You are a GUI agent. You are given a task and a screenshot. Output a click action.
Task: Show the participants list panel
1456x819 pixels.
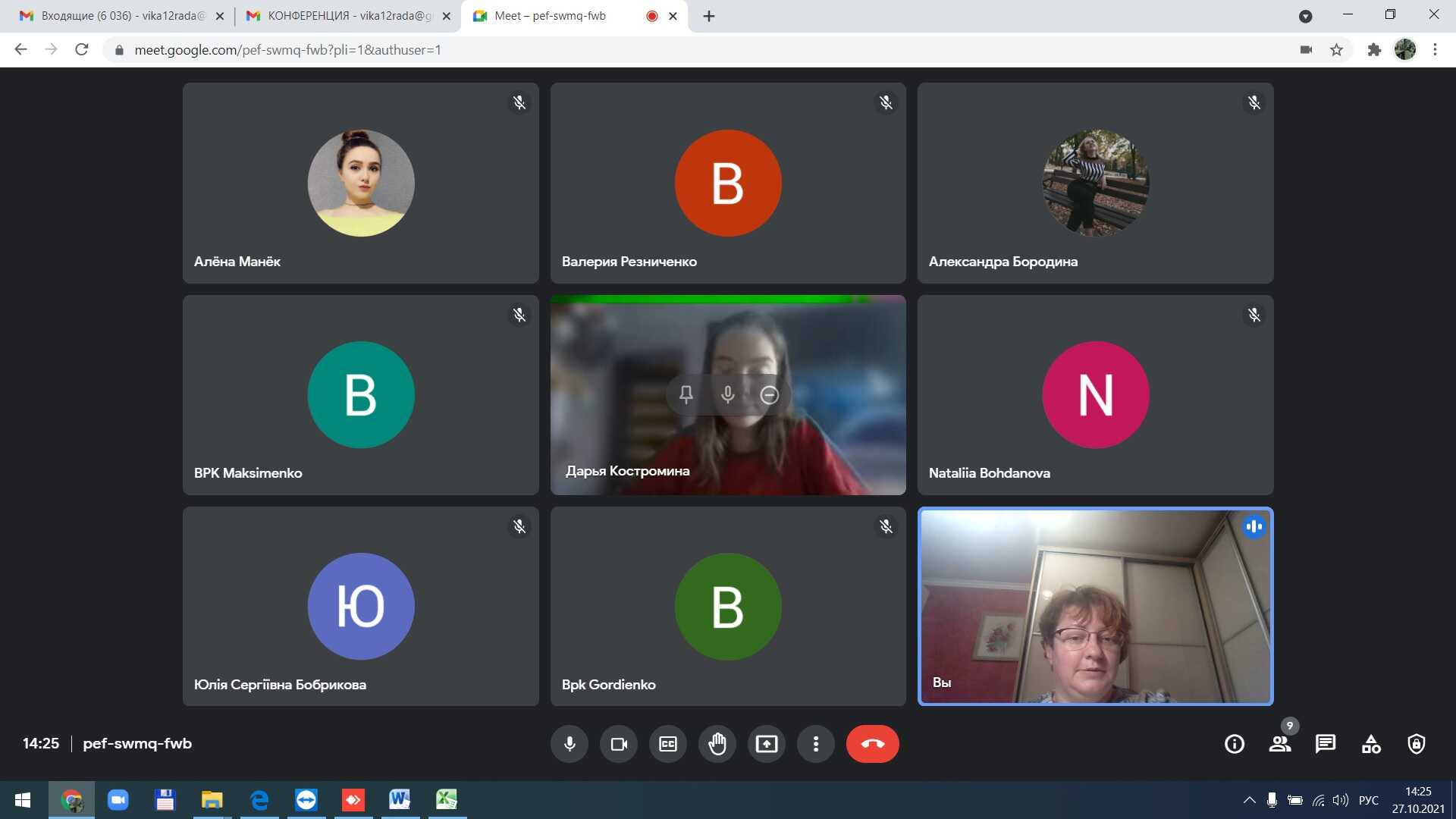tap(1280, 744)
